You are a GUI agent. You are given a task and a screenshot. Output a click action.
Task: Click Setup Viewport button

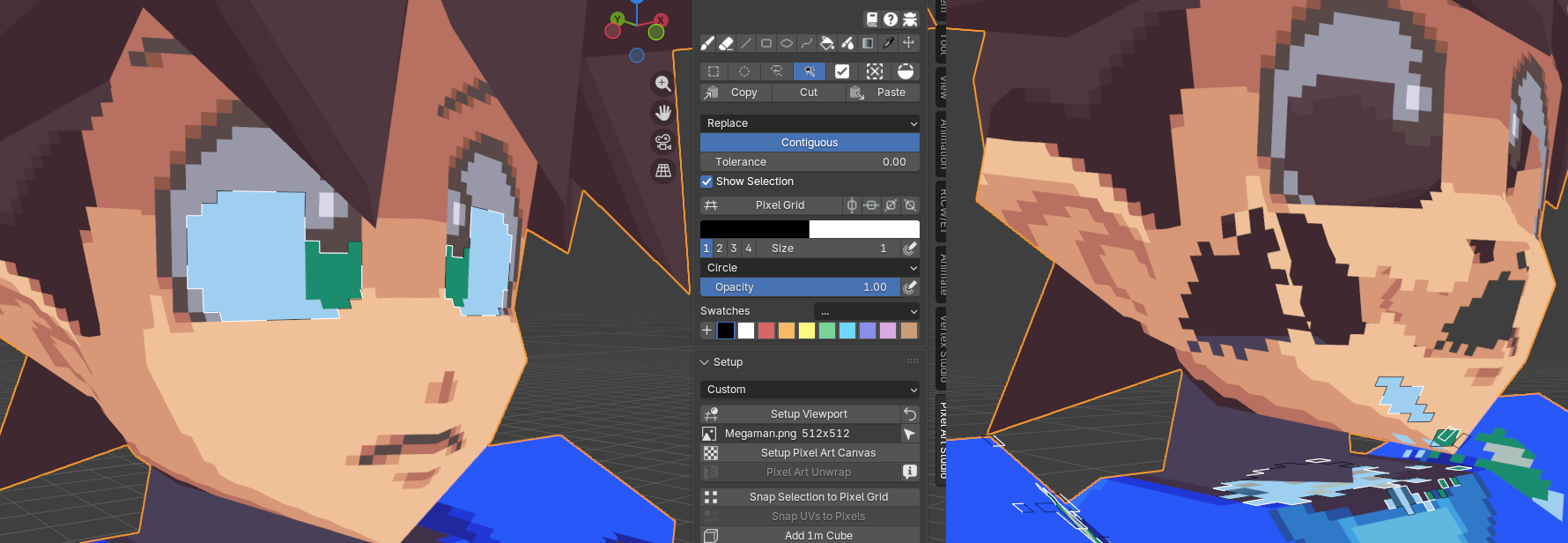800,414
